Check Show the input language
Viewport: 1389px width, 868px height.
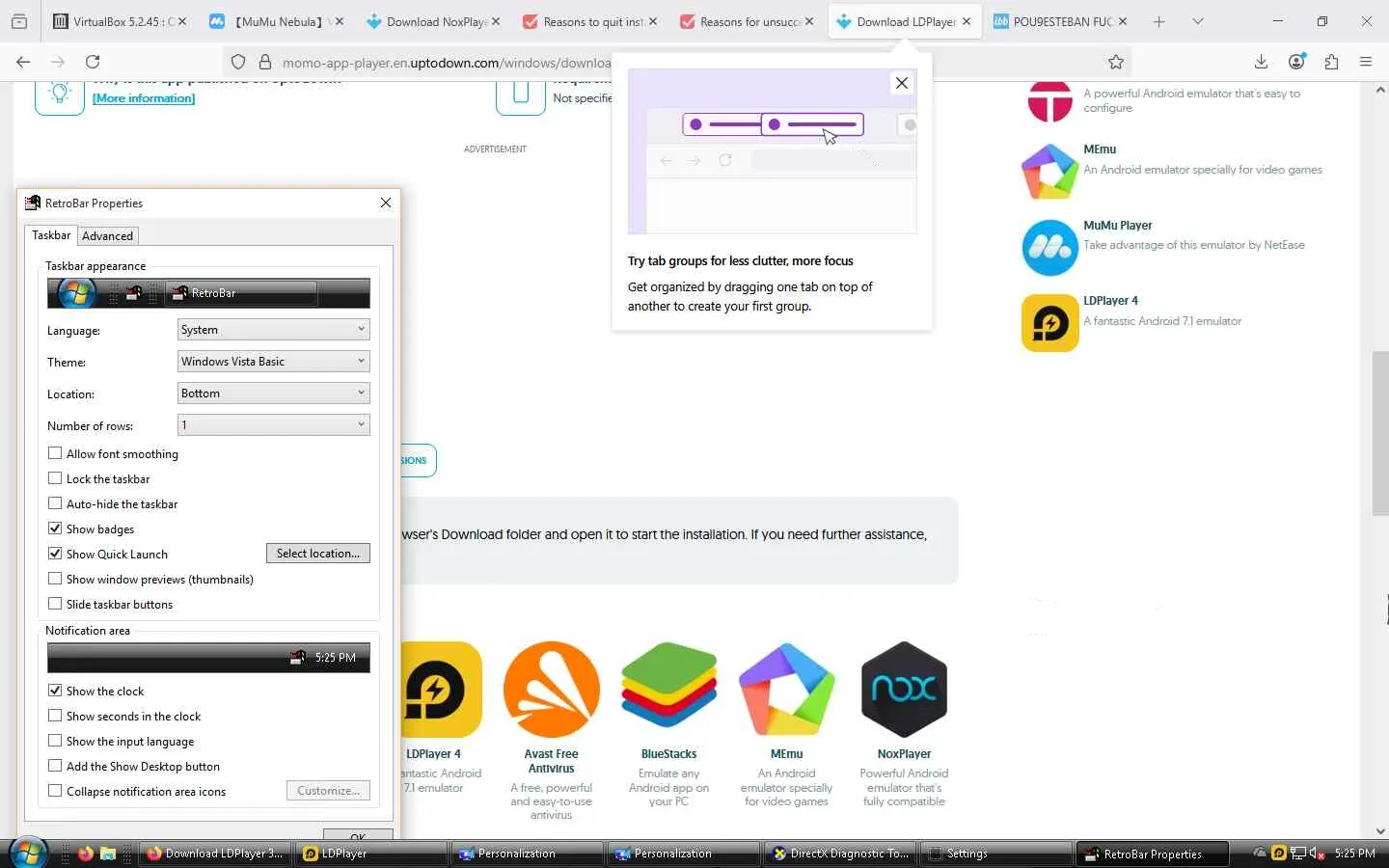55,741
